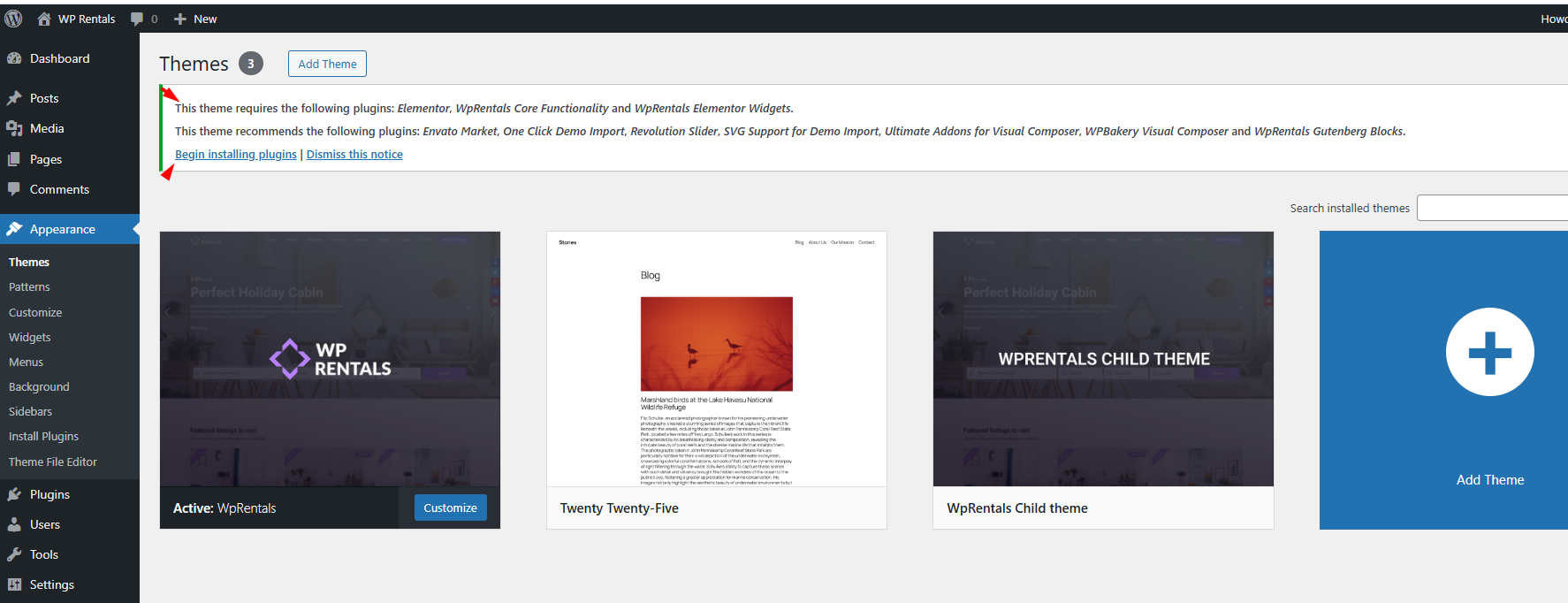The image size is (1568, 603).
Task: Click the large plus circle Add Theme tile
Action: coord(1489,352)
